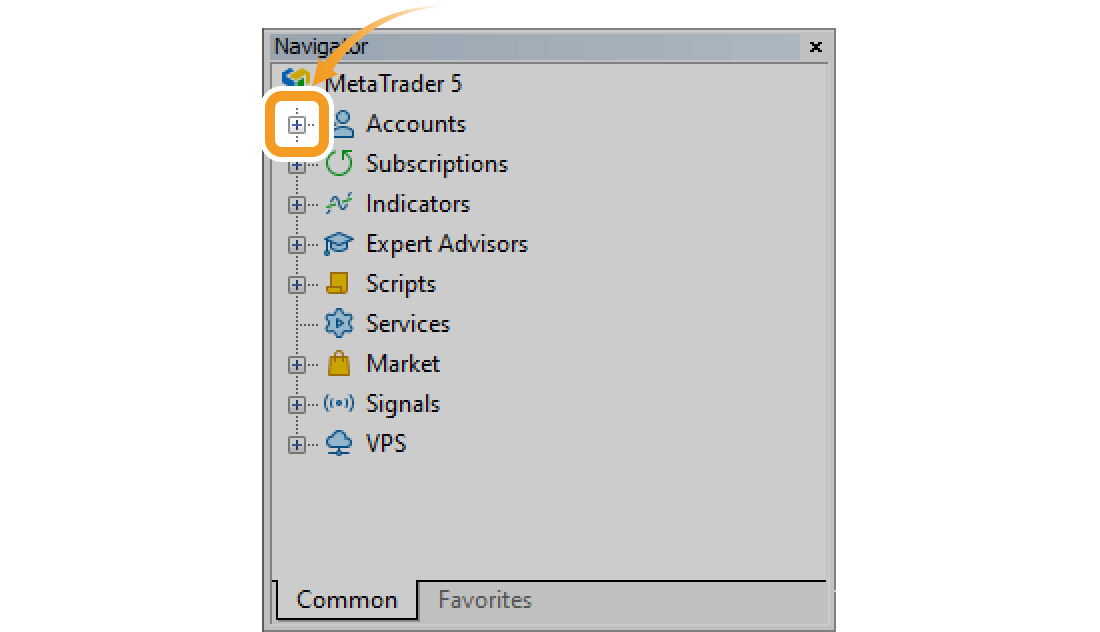Select the Expert Advisors graduation cap icon
1100x632 pixels.
point(339,244)
